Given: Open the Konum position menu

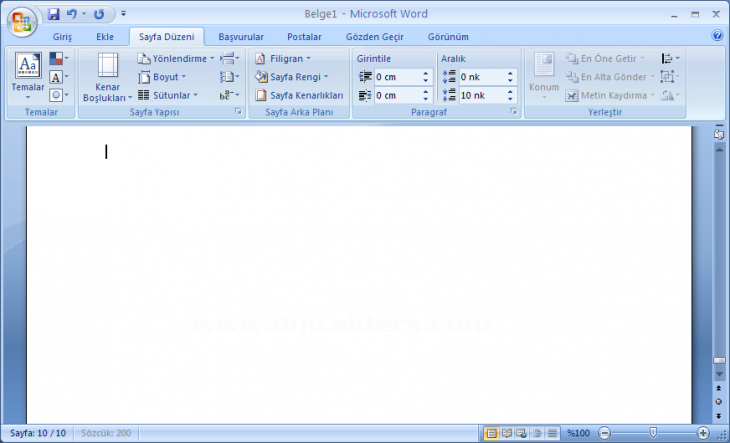Looking at the screenshot, I should coord(544,76).
